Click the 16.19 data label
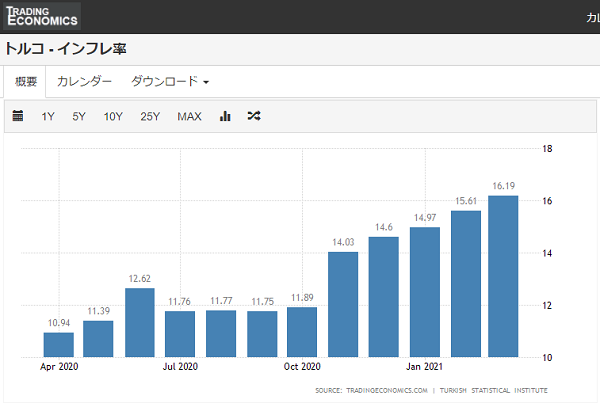Viewport: 600px width, 407px height. (x=504, y=186)
